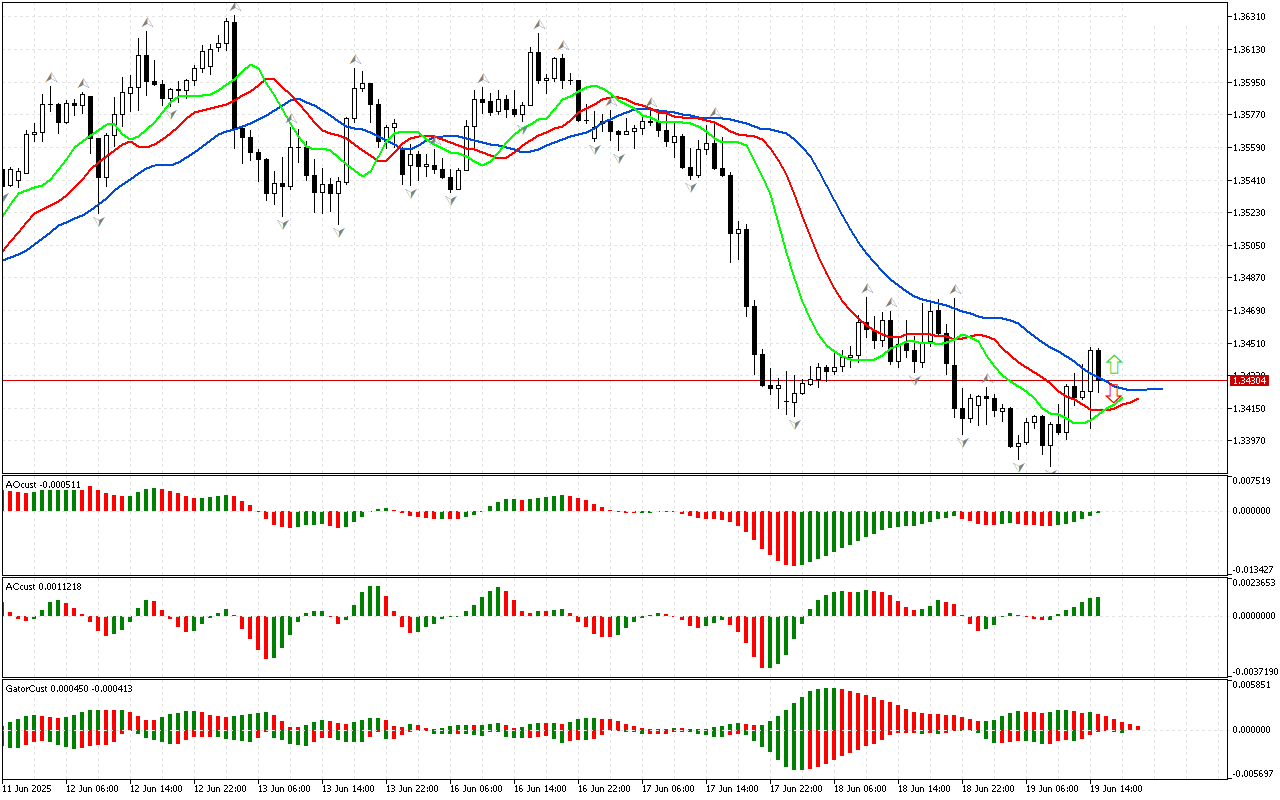
Task: Click the 19 Jun 14:00 time label
Action: pyautogui.click(x=1114, y=789)
